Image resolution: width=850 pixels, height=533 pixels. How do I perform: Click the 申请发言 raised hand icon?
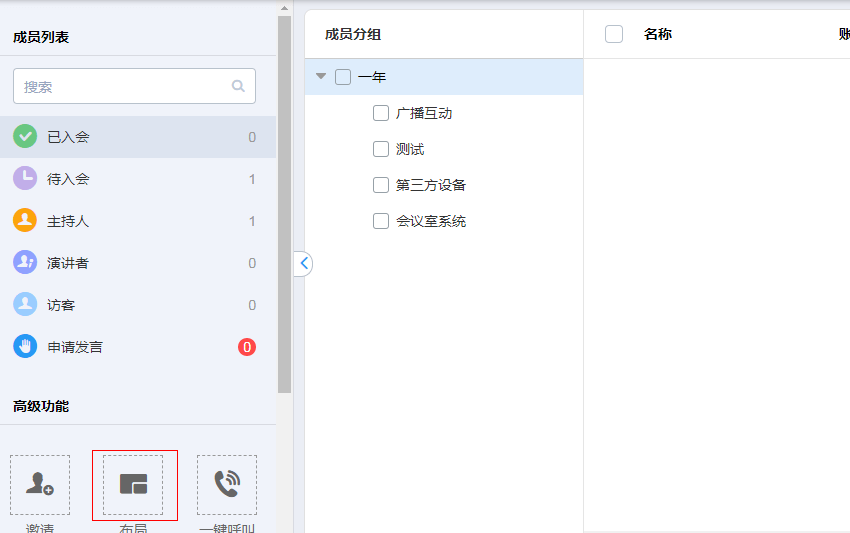[25, 346]
